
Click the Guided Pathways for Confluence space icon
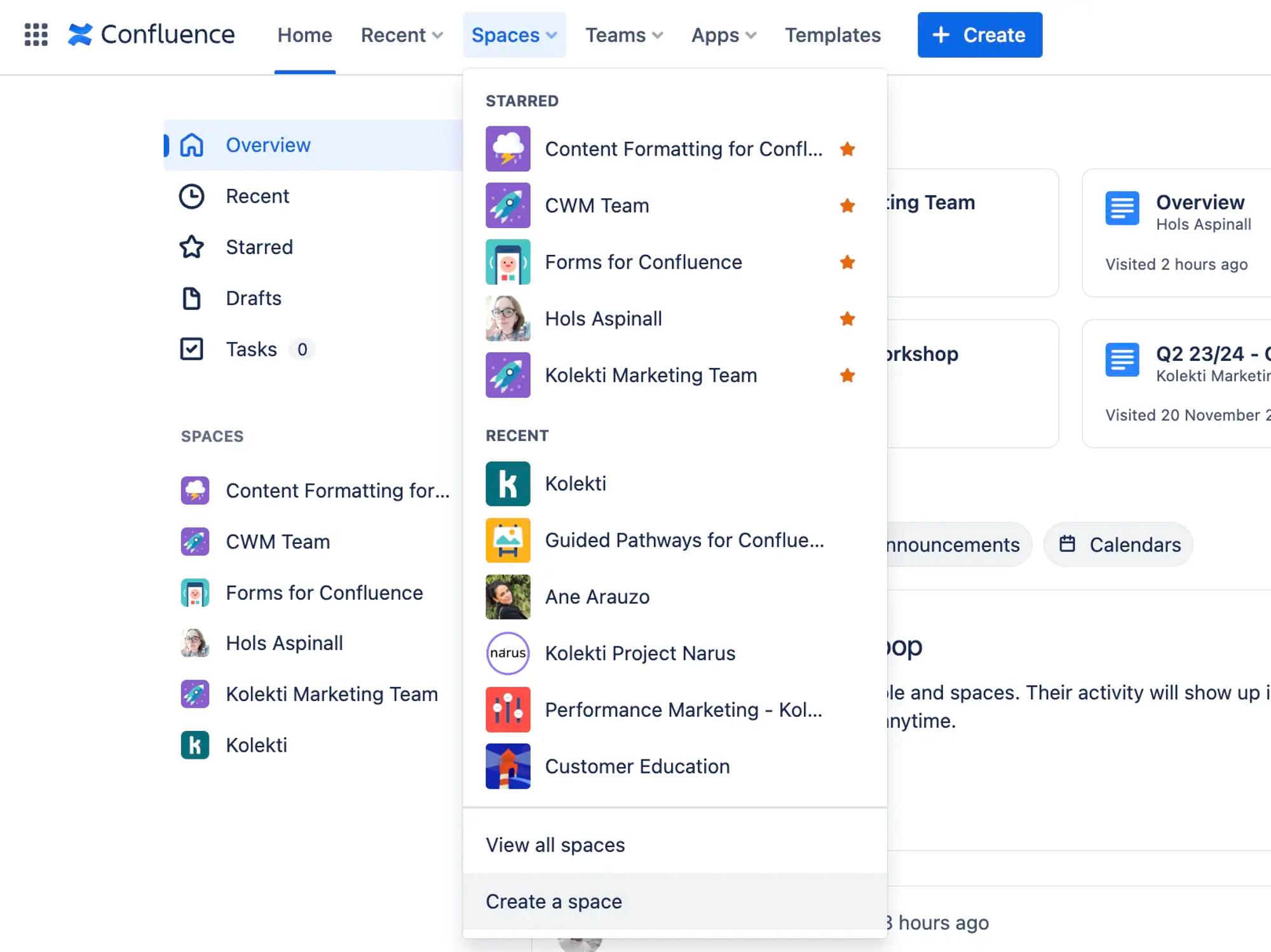[x=507, y=539]
